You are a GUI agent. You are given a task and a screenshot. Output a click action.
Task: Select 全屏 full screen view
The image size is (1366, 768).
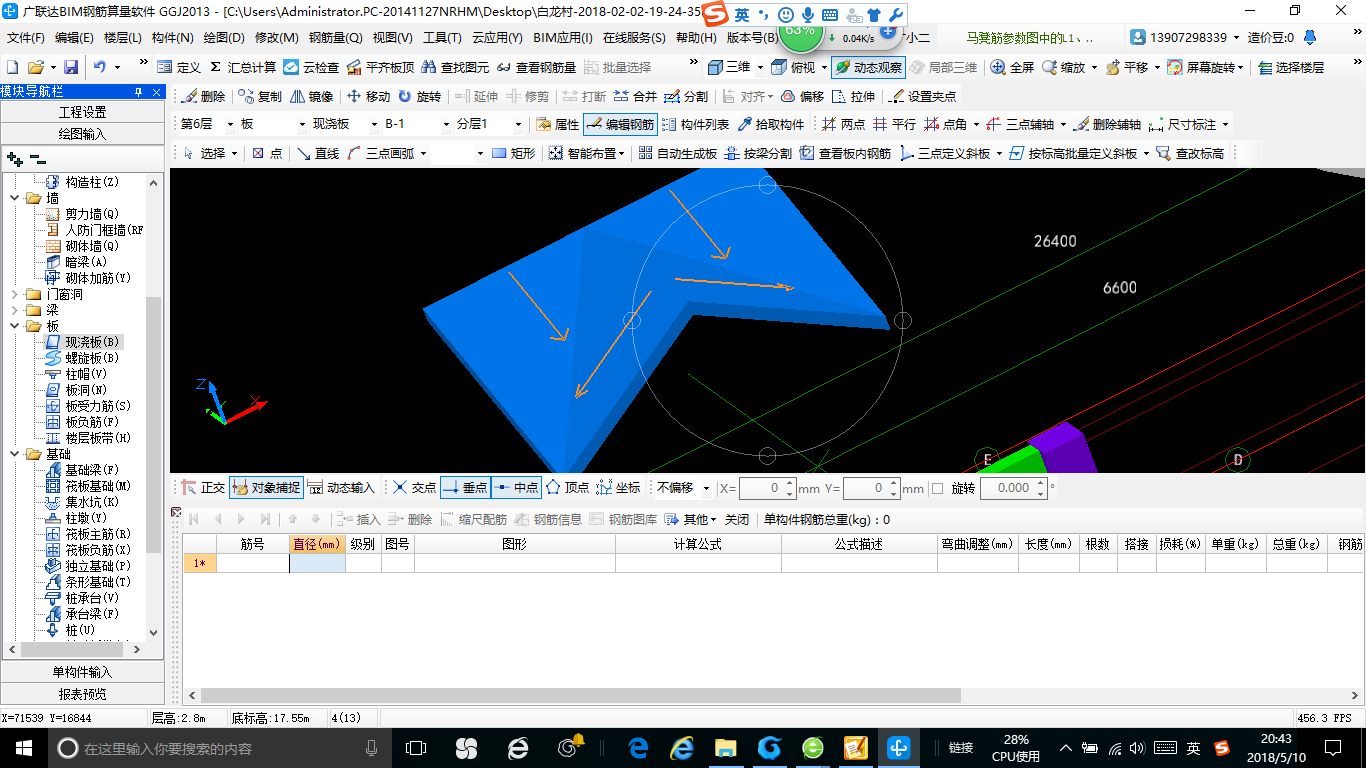[x=1012, y=67]
